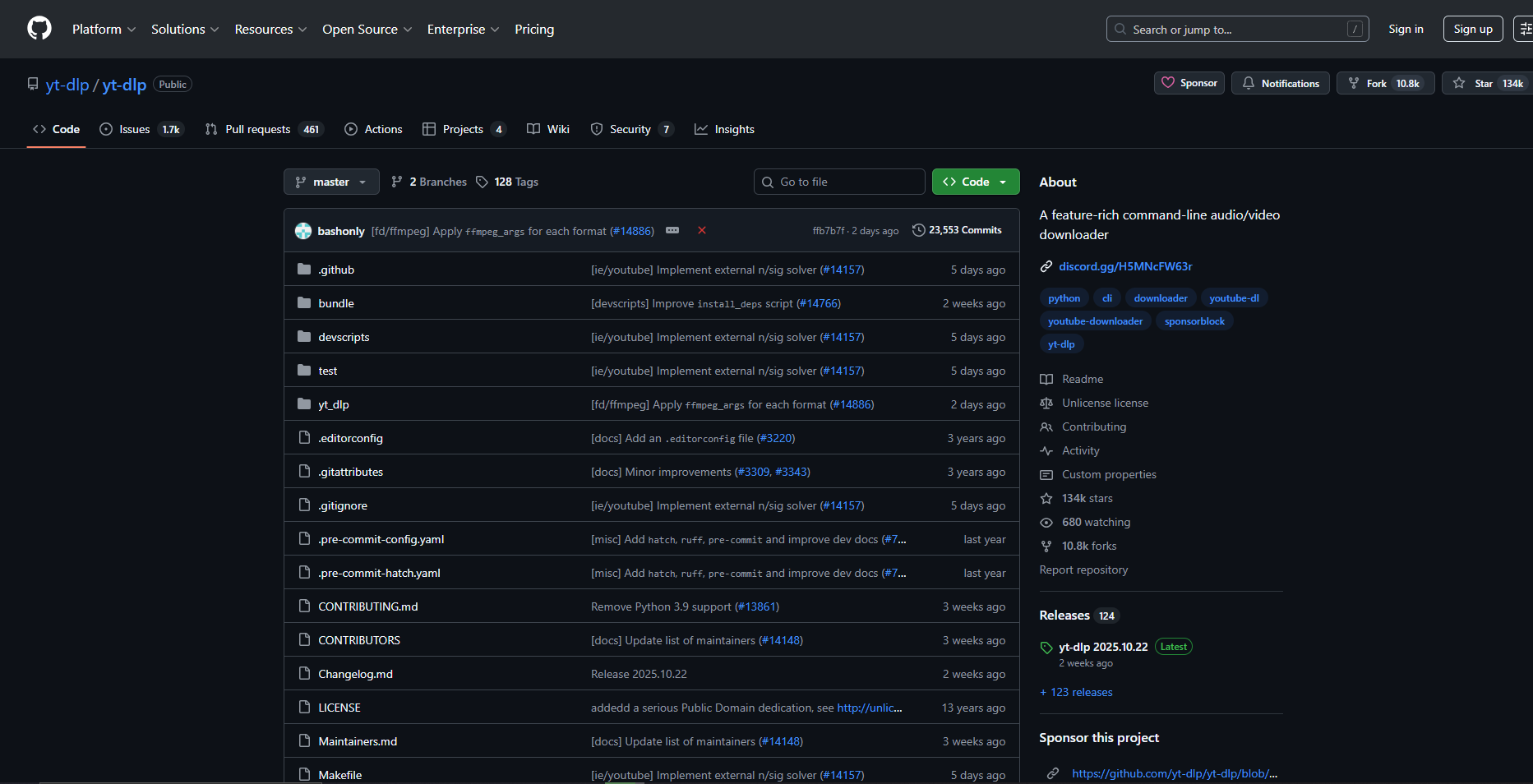Expand the Platform menu in header
1533x784 pixels.
coord(104,29)
